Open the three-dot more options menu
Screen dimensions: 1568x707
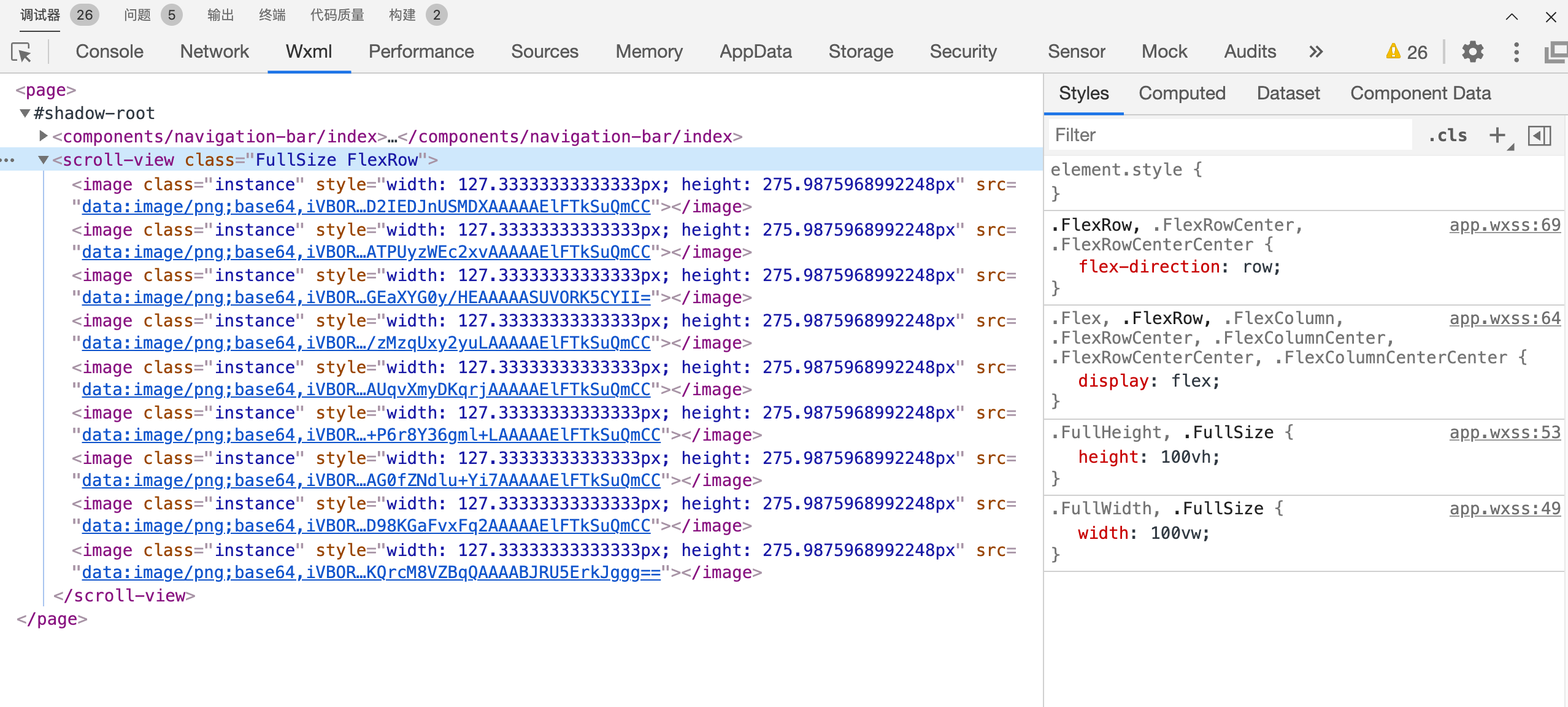point(1516,52)
